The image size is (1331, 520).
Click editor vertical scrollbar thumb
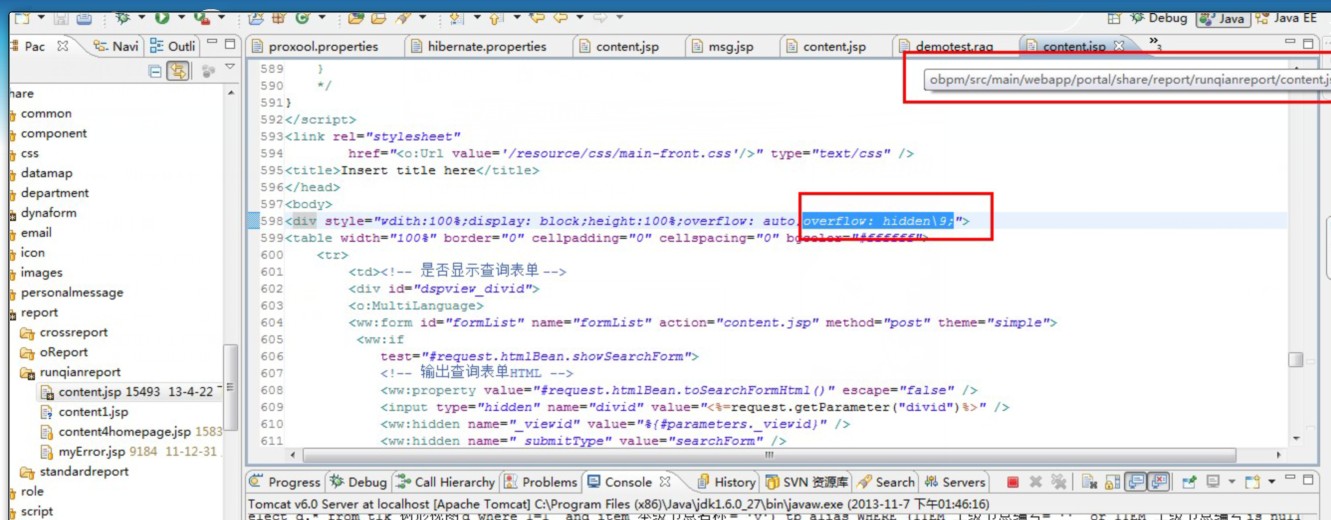pos(1296,359)
